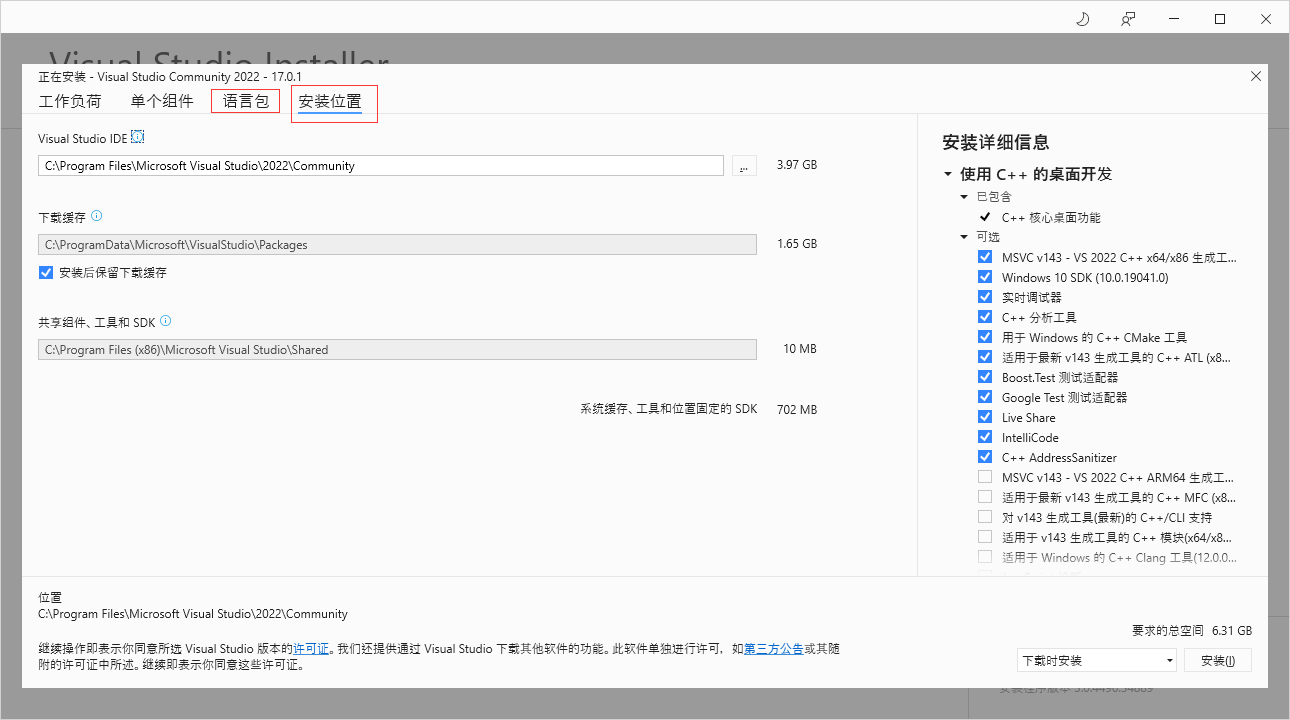
Task: Switch to 语言包 tab
Action: pos(246,101)
